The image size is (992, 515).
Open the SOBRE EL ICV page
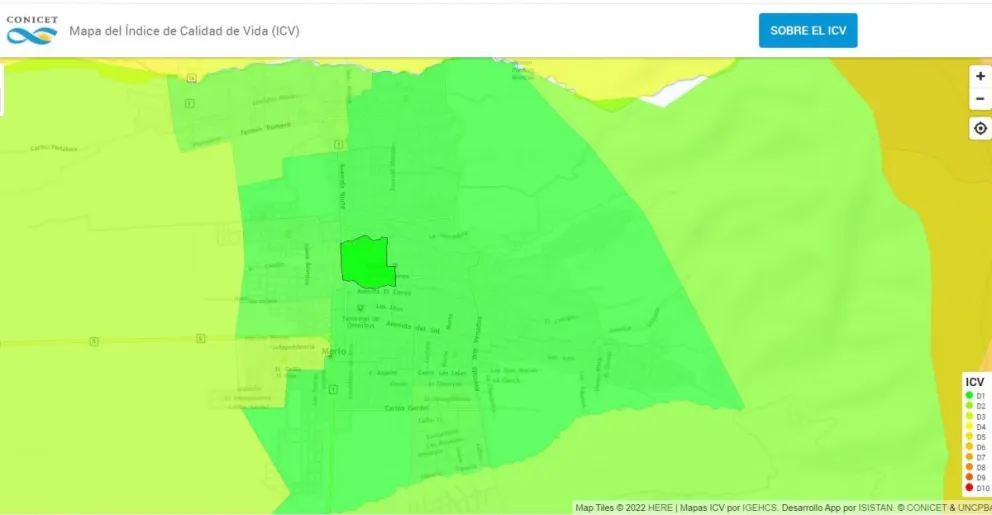point(807,31)
